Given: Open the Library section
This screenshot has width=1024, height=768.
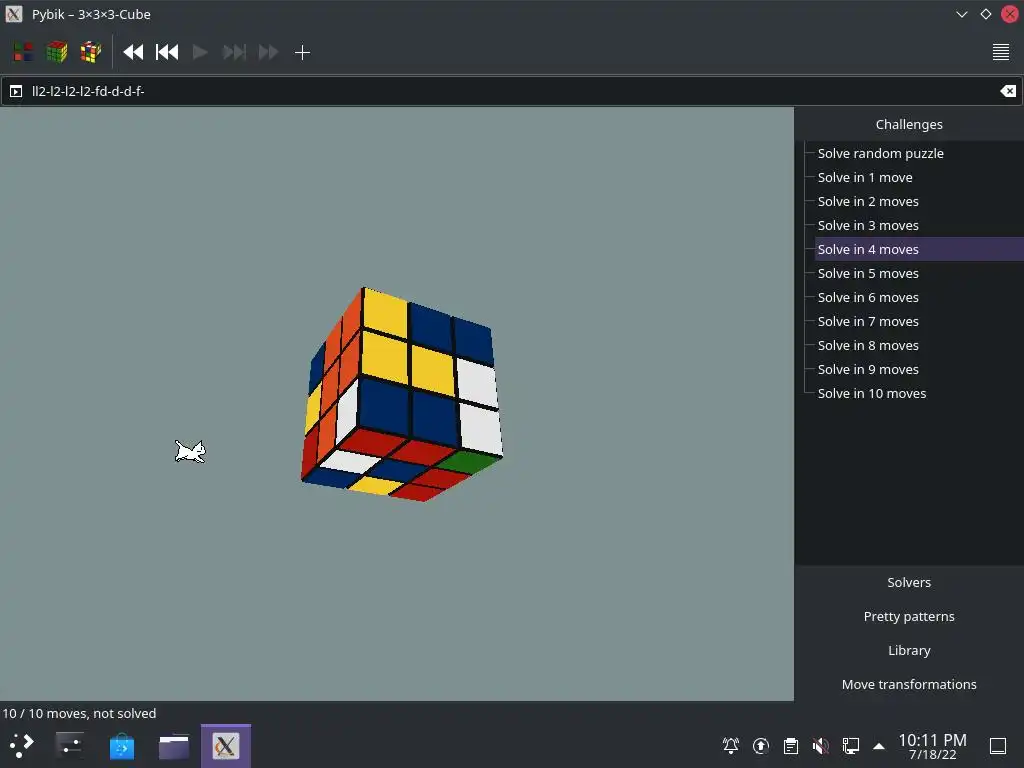Looking at the screenshot, I should [x=909, y=650].
